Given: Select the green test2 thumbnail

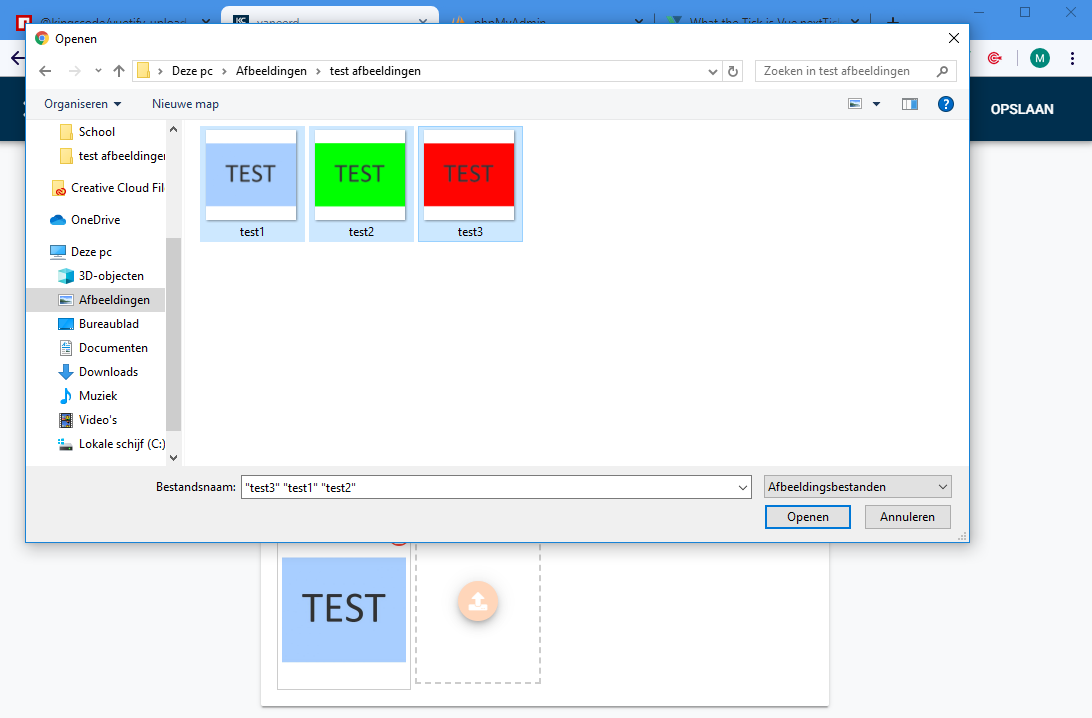Looking at the screenshot, I should 360,173.
